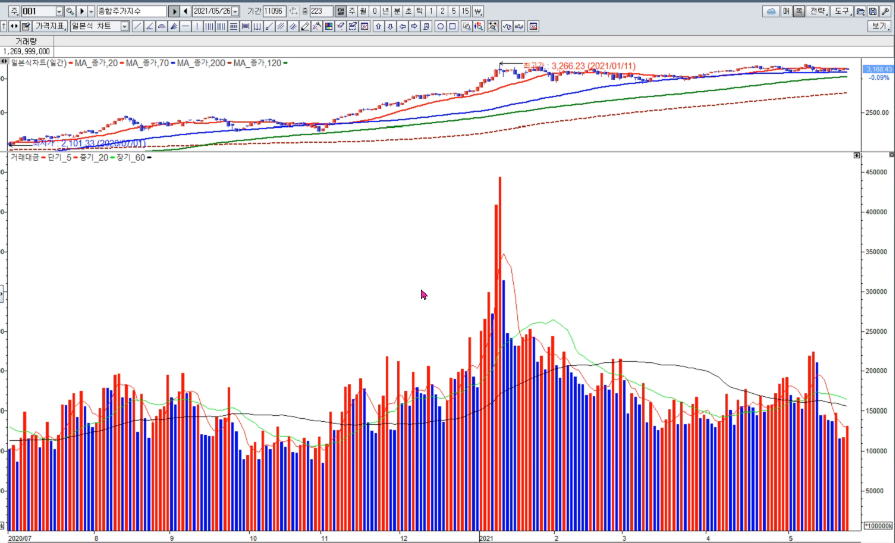This screenshot has height=543, width=895.
Task: Open the 도구 menu
Action: tap(842, 11)
